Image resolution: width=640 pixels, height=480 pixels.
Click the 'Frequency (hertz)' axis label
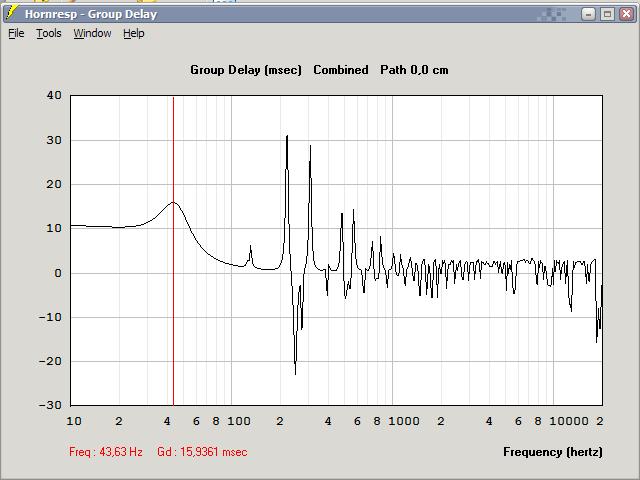tap(553, 452)
